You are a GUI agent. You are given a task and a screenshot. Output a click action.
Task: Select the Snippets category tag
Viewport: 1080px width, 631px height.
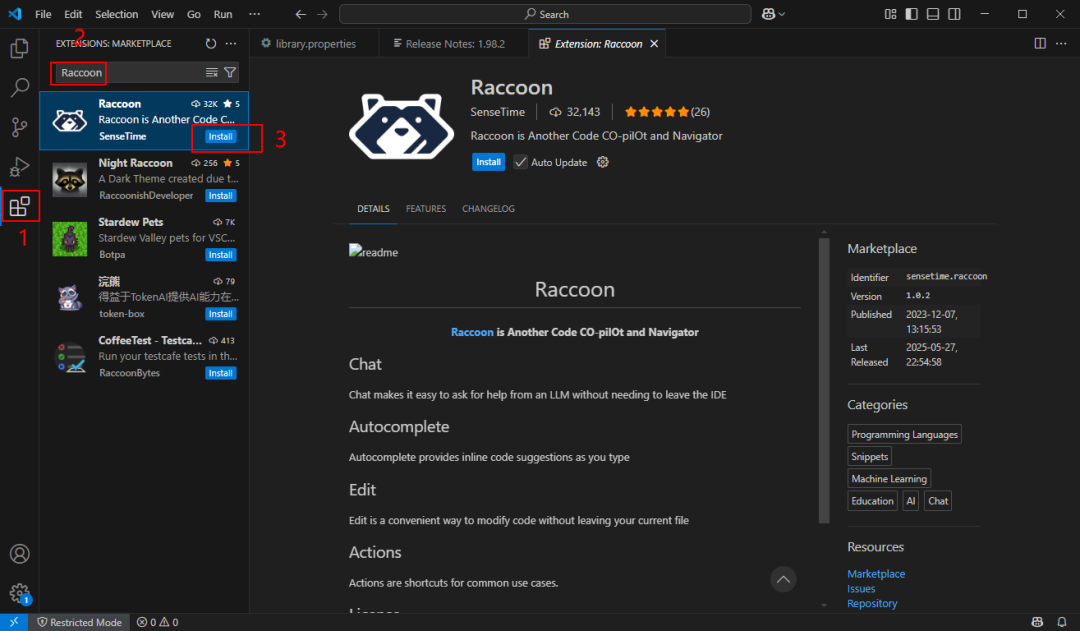pos(869,457)
